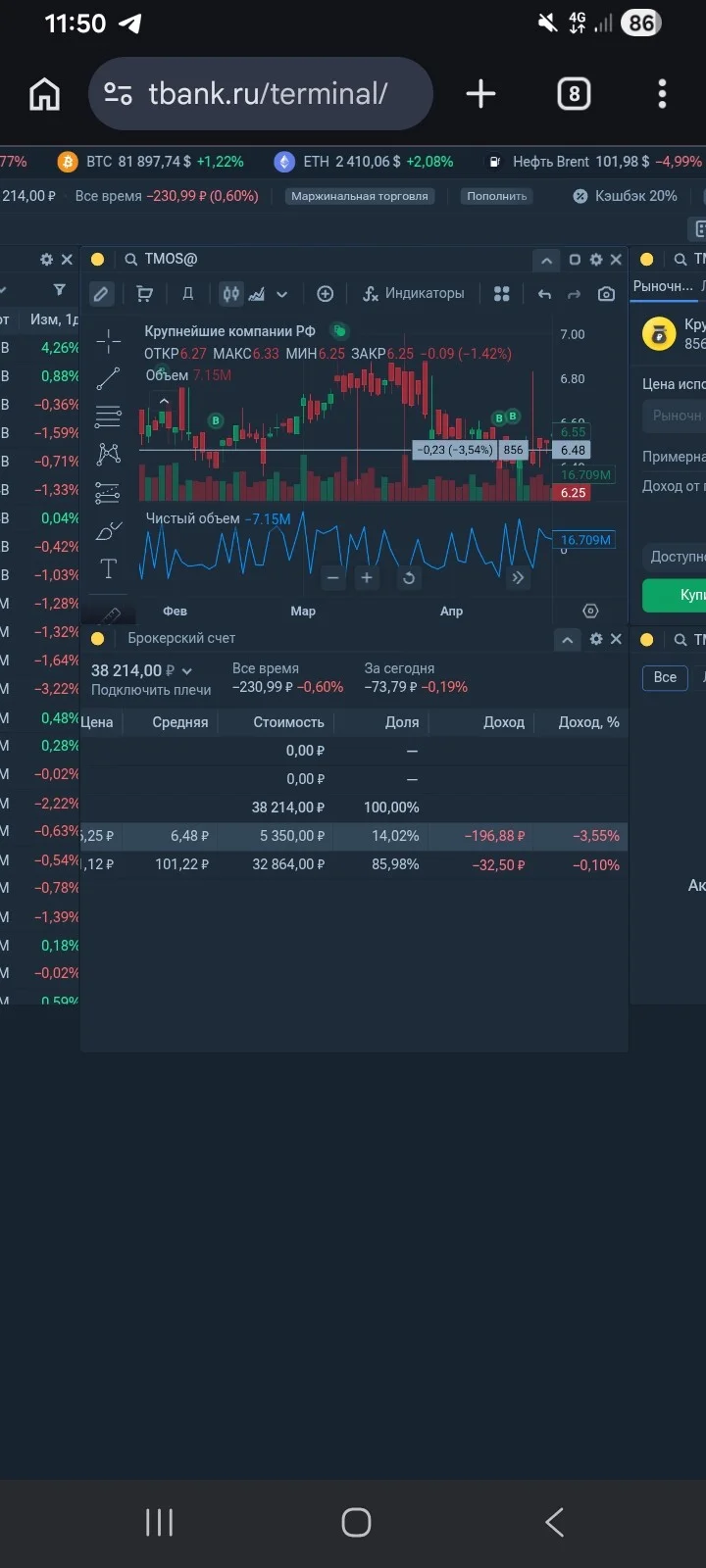The image size is (706, 1568).
Task: Click the add-comparison plus circle icon
Action: 326,294
